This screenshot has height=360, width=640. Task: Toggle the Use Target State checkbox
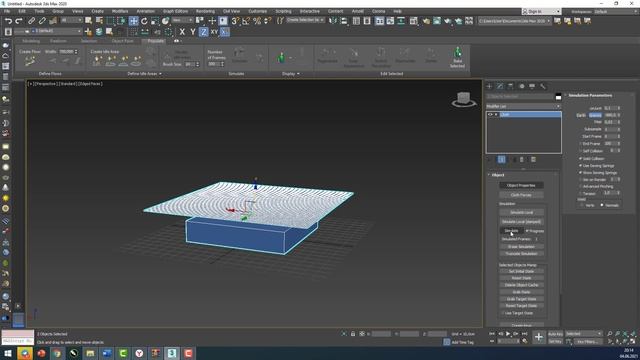coord(502,313)
